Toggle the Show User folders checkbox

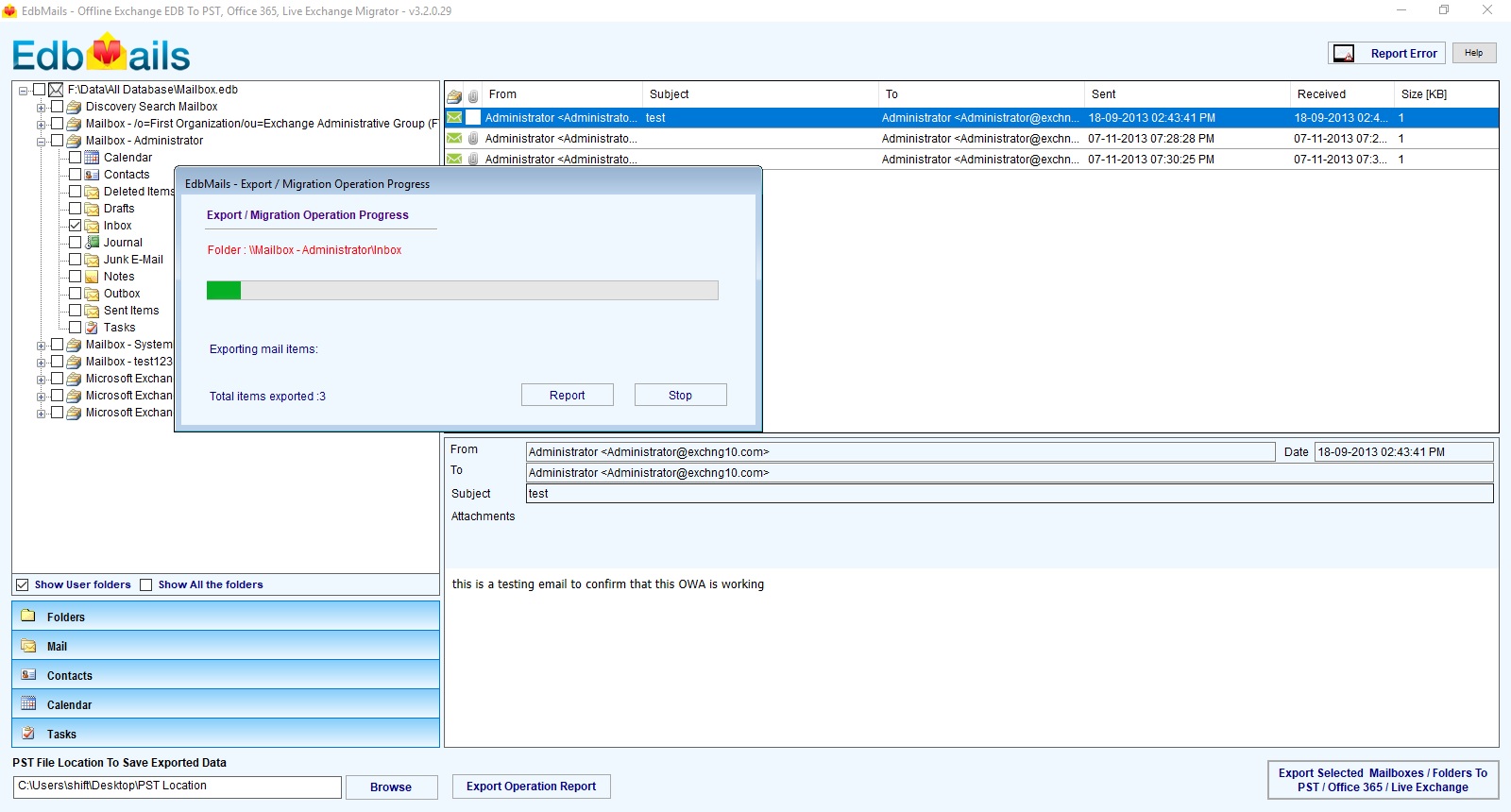[23, 585]
